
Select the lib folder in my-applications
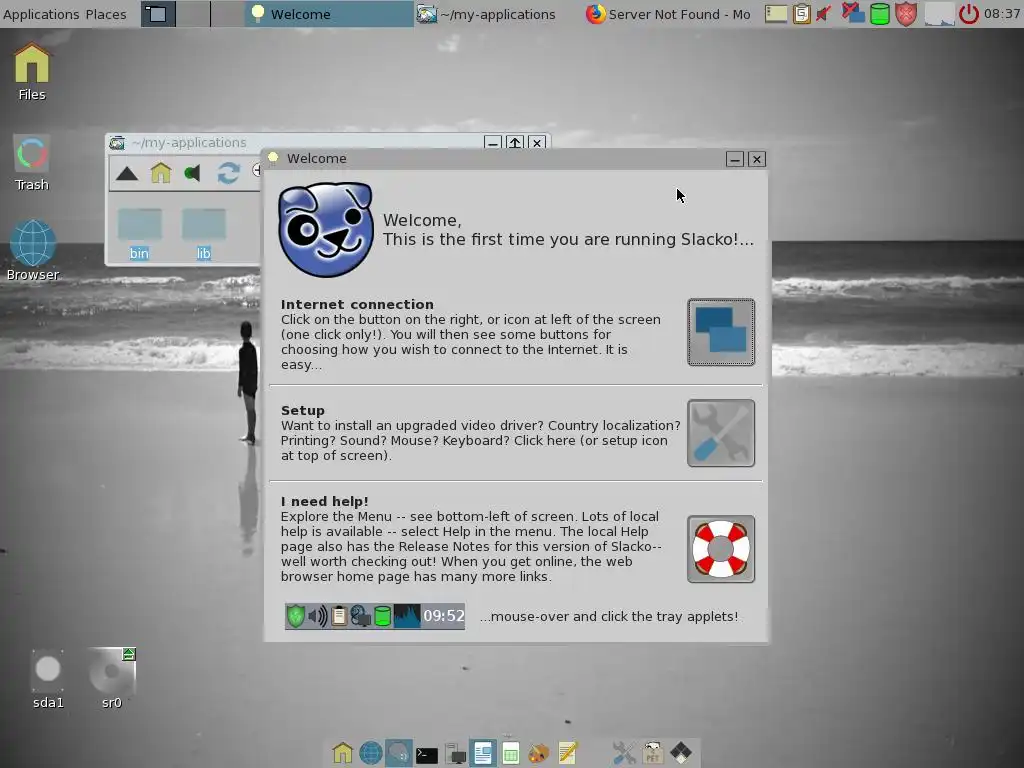(204, 234)
